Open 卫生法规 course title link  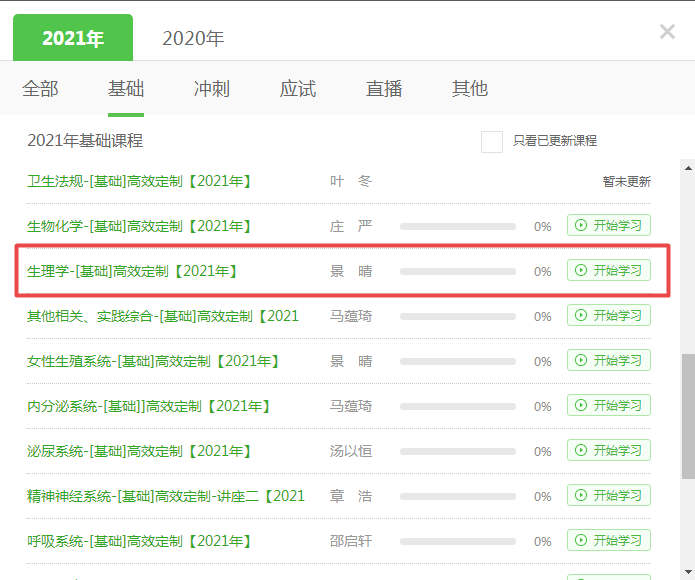click(139, 181)
